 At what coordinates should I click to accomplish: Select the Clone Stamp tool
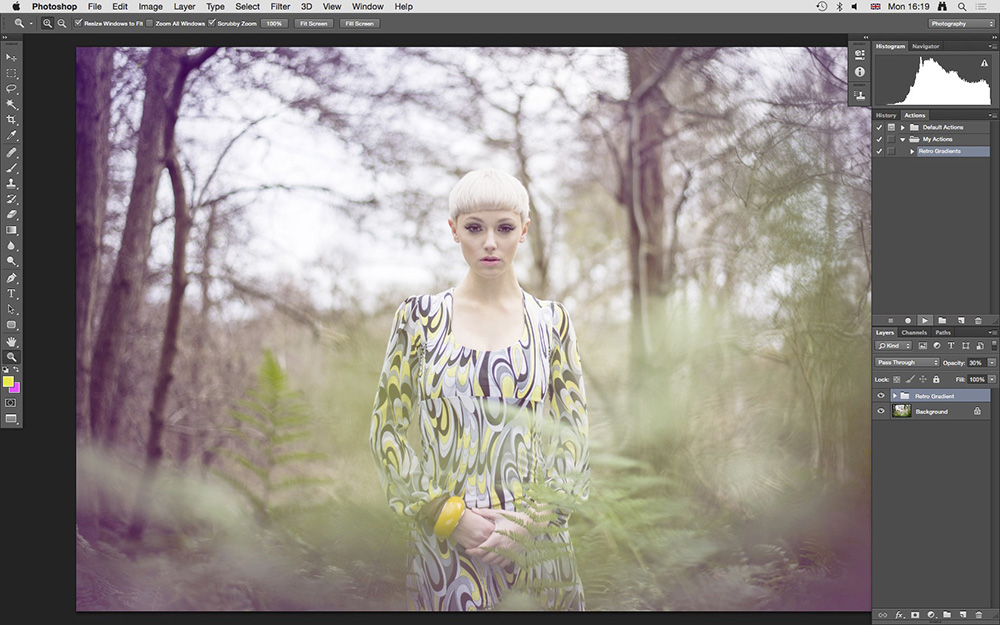(x=11, y=184)
